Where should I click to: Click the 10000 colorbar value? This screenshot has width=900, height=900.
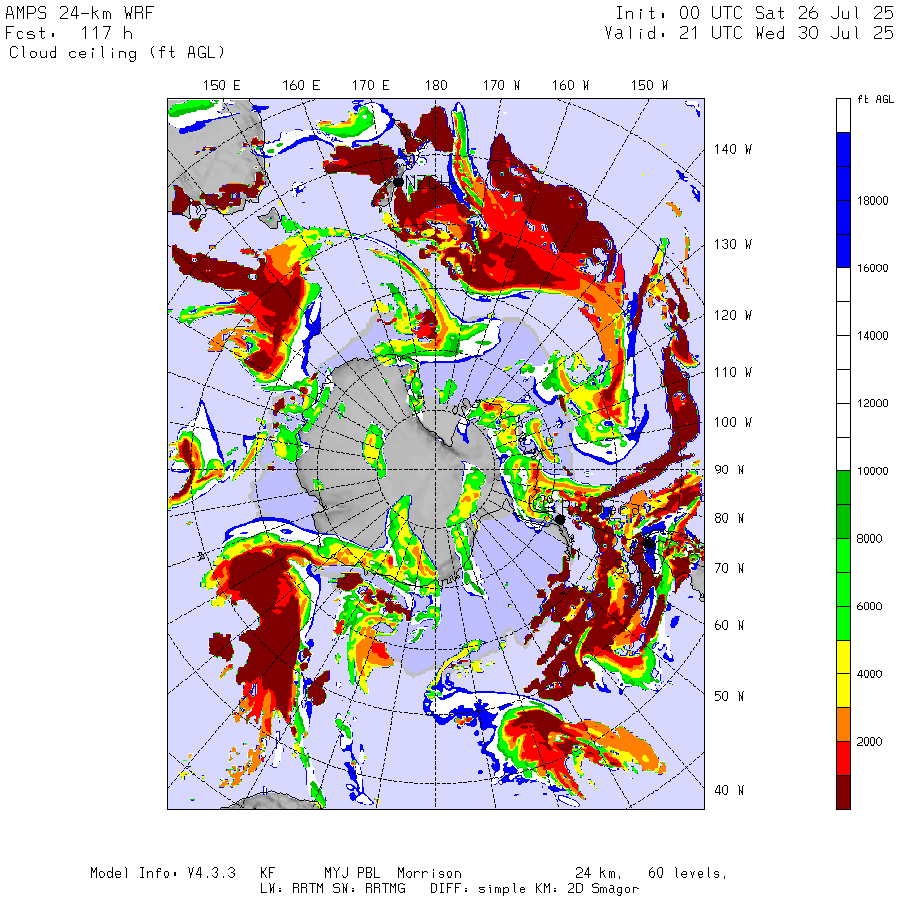click(x=872, y=471)
